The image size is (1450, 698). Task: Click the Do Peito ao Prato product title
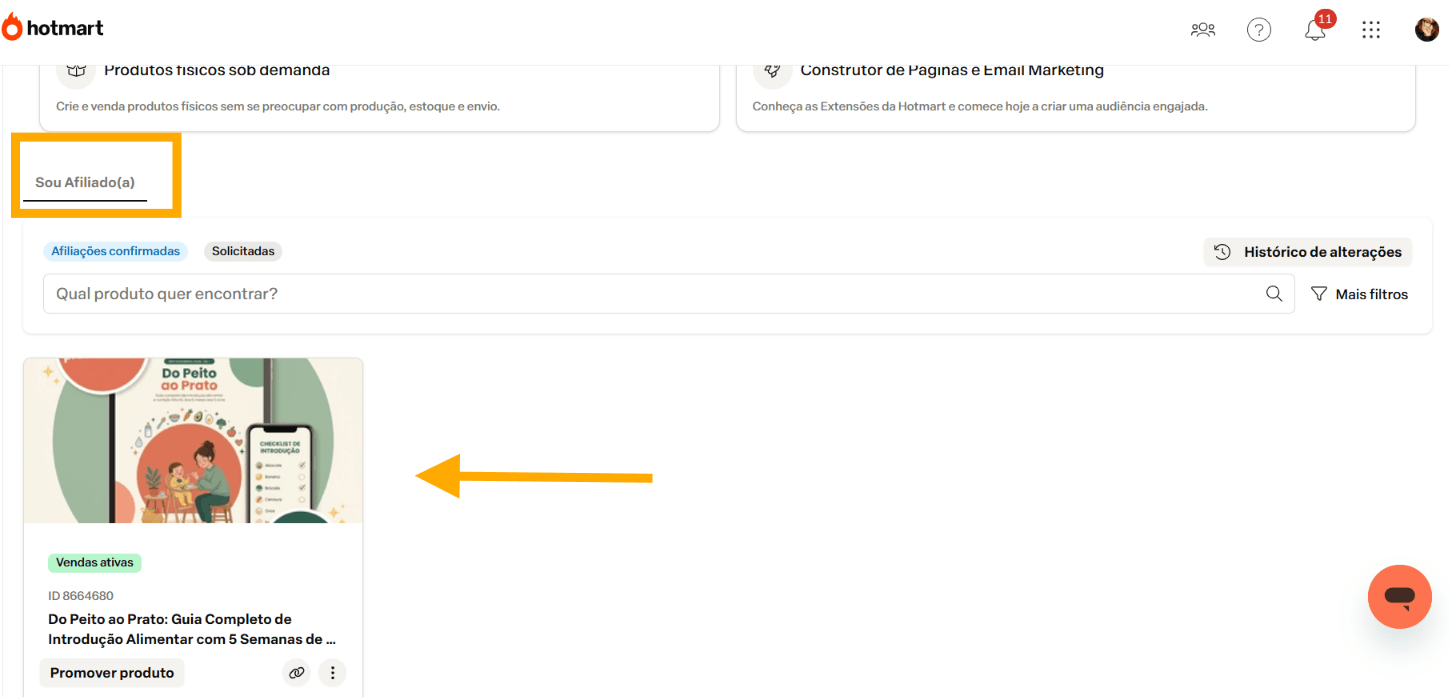(x=192, y=629)
